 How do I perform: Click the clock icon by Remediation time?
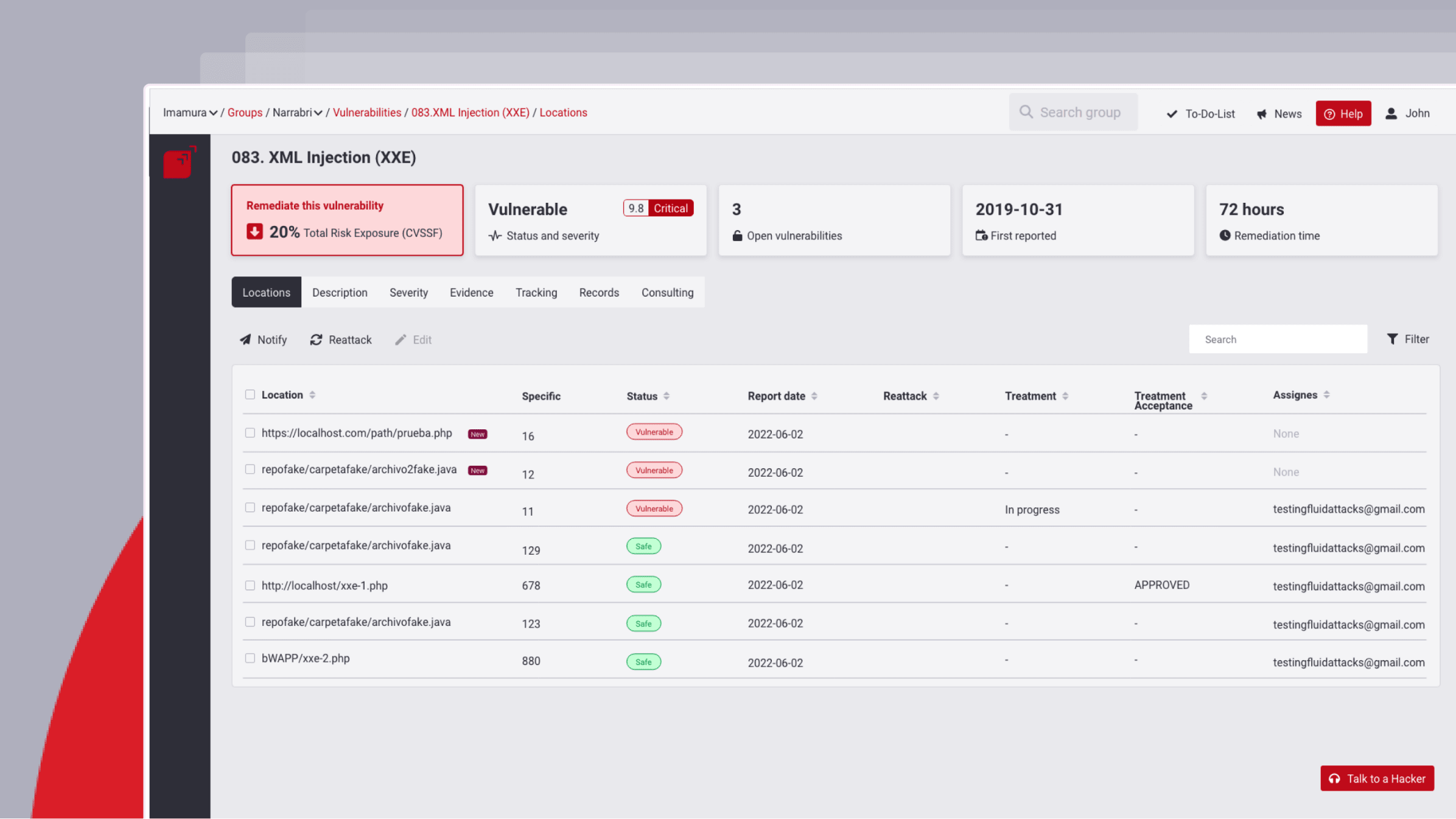[1225, 235]
